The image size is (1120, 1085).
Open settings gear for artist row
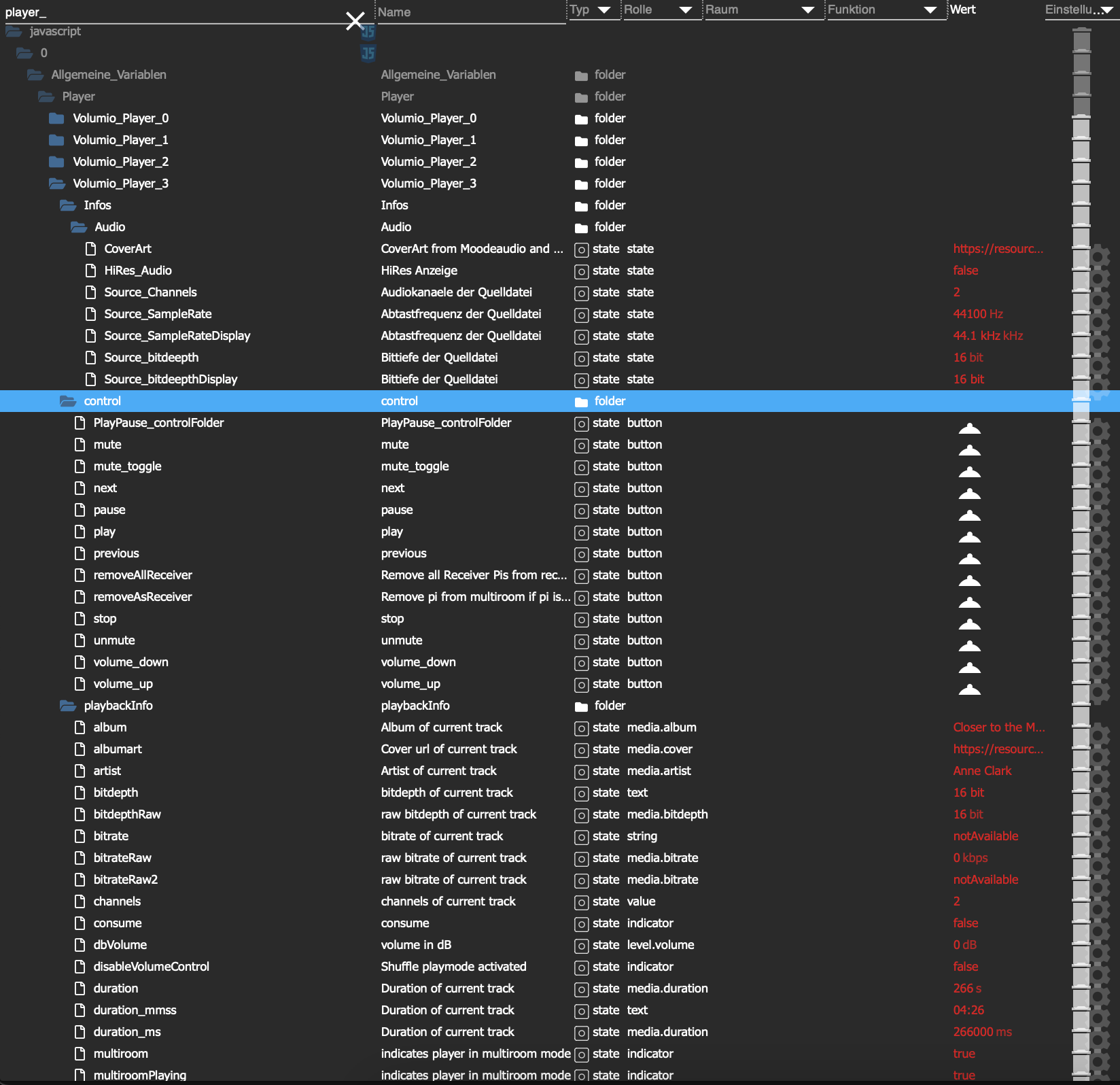click(x=1098, y=779)
